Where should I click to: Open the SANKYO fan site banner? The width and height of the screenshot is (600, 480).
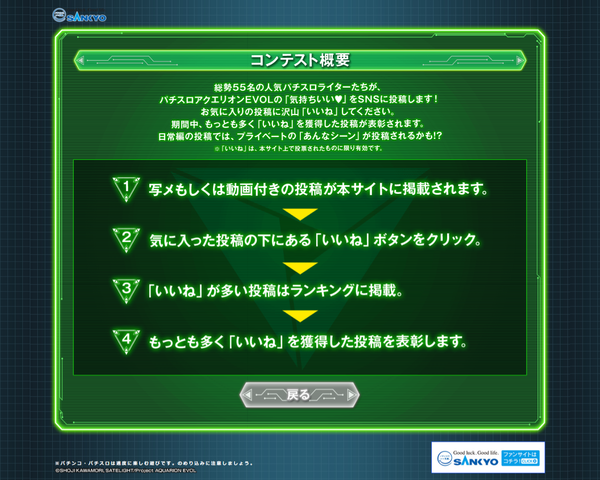coord(488,457)
